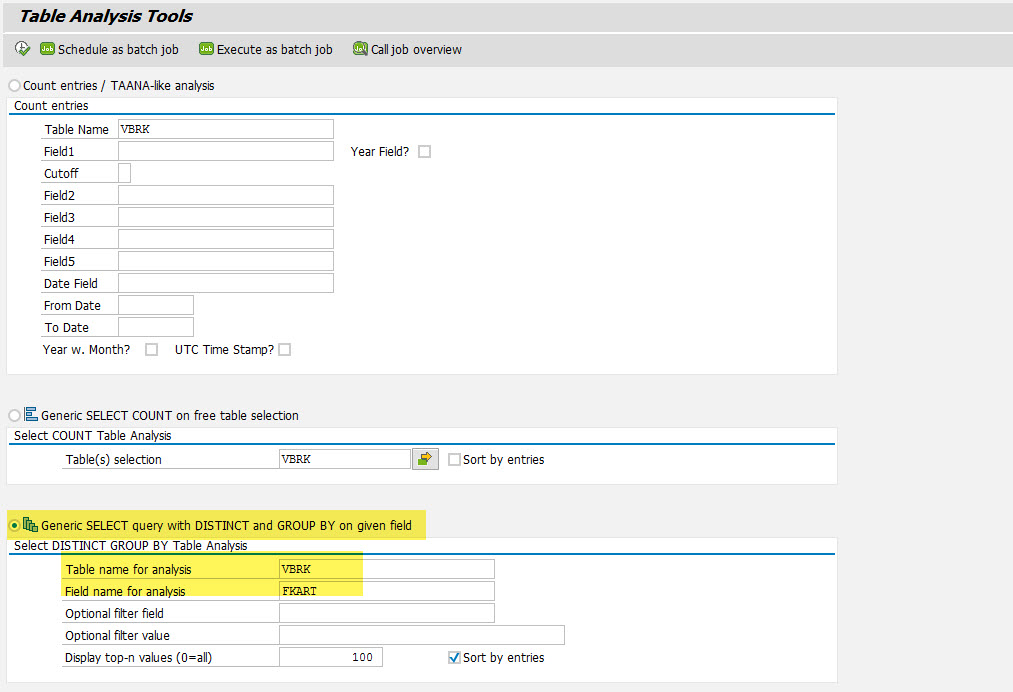Click the Execute as batch job icon
Image resolution: width=1013 pixels, height=692 pixels.
tap(205, 48)
